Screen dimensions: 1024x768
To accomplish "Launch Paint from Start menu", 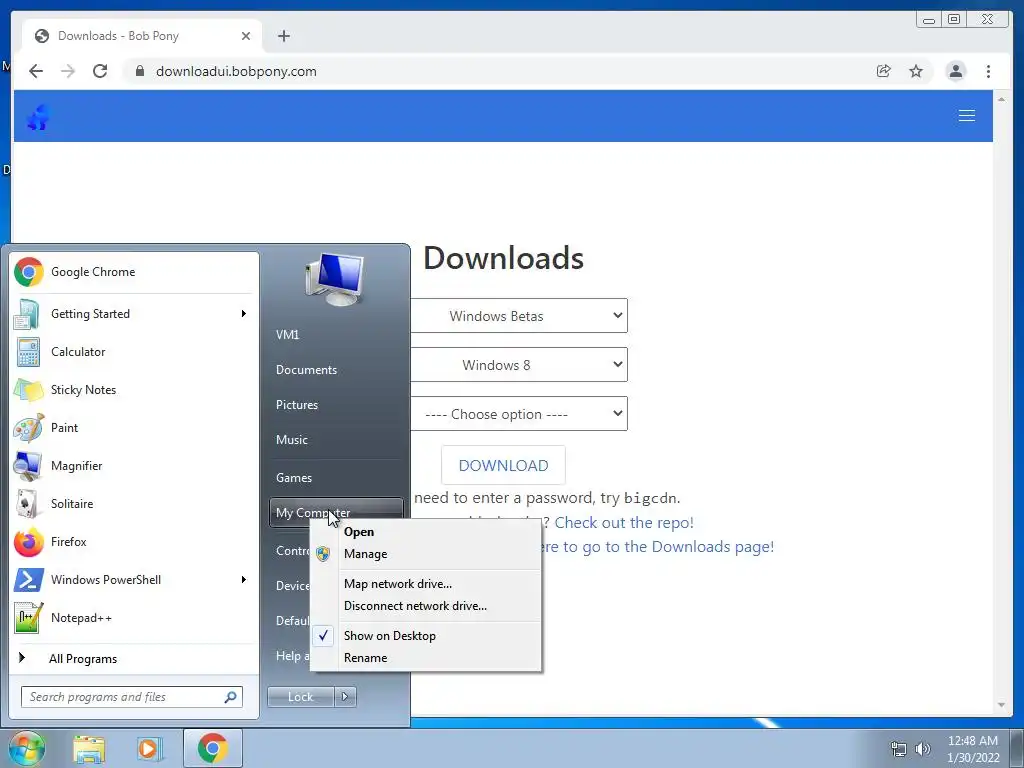I will (134, 428).
